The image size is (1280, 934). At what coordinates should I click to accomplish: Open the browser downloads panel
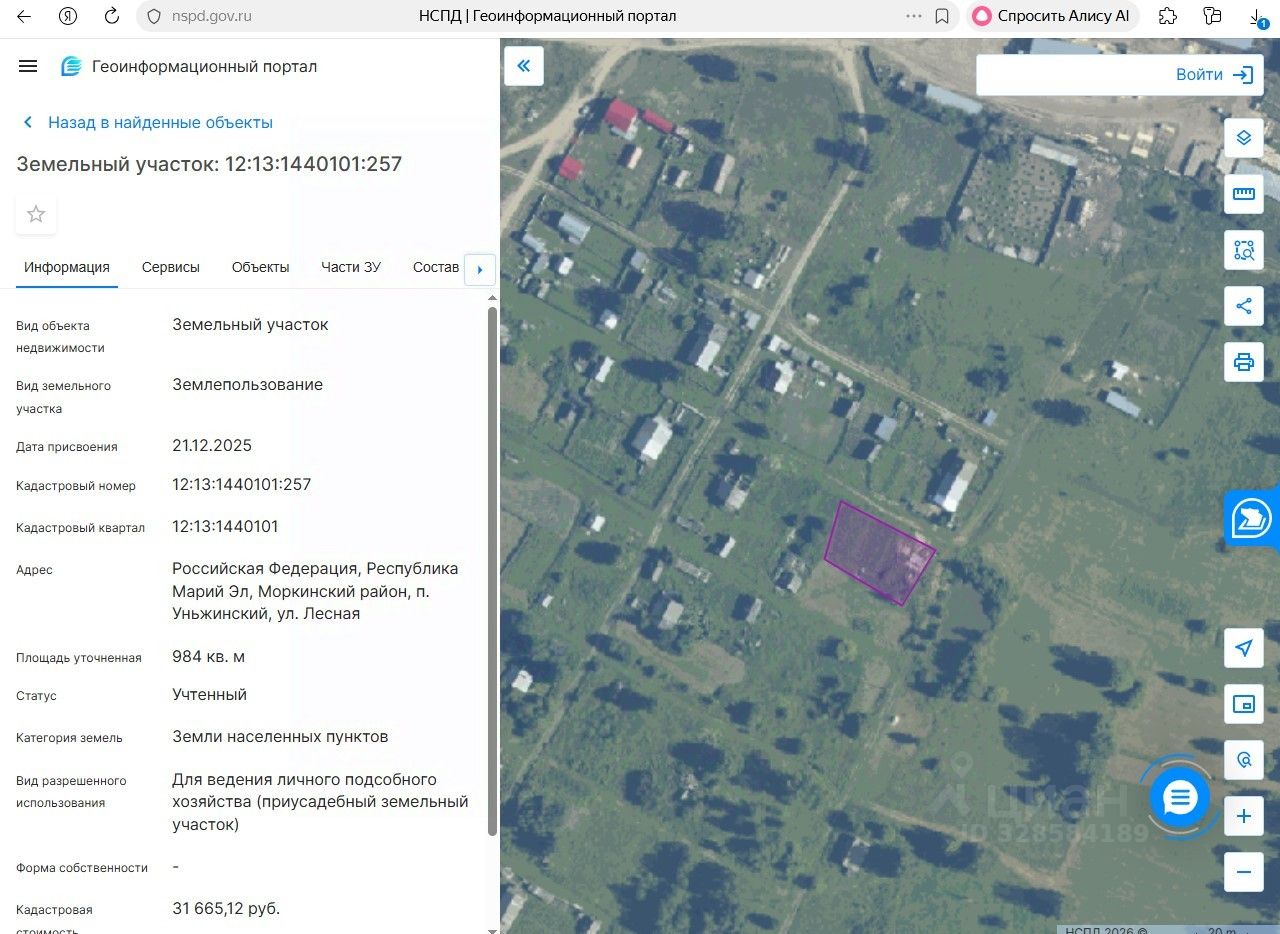[1258, 16]
